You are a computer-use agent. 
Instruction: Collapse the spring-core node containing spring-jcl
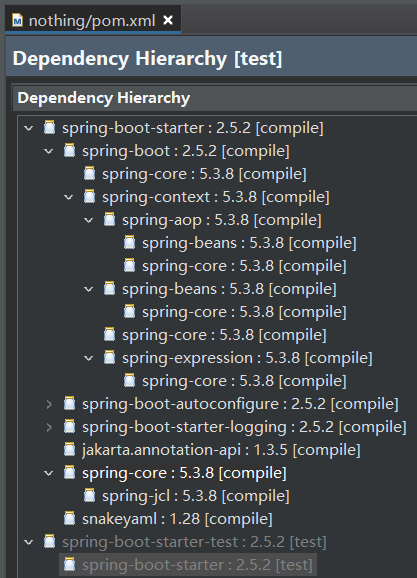tap(49, 473)
